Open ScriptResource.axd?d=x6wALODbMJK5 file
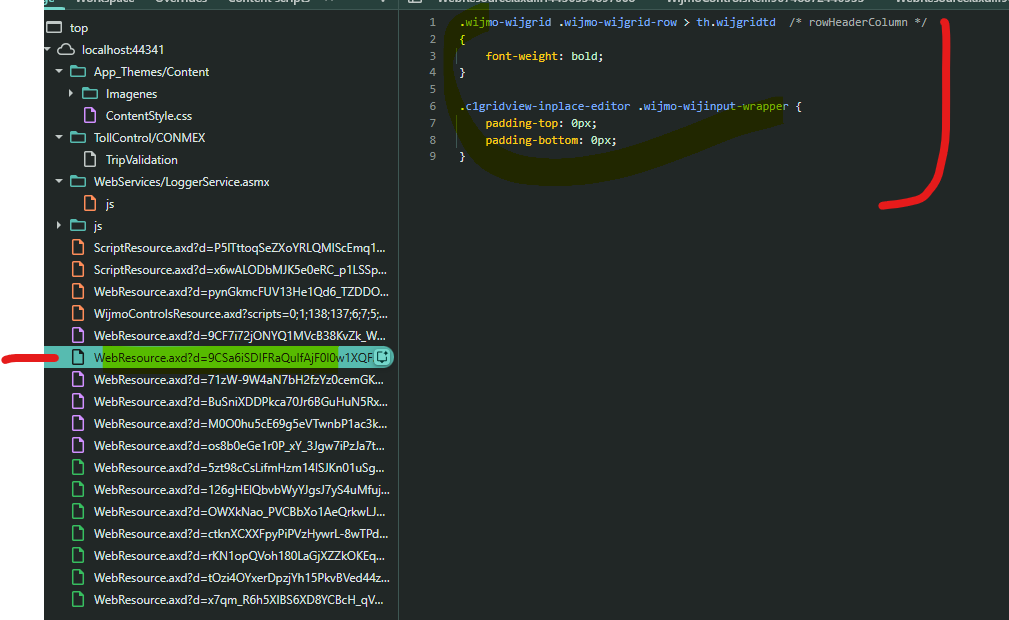Image resolution: width=1009 pixels, height=620 pixels. point(240,270)
